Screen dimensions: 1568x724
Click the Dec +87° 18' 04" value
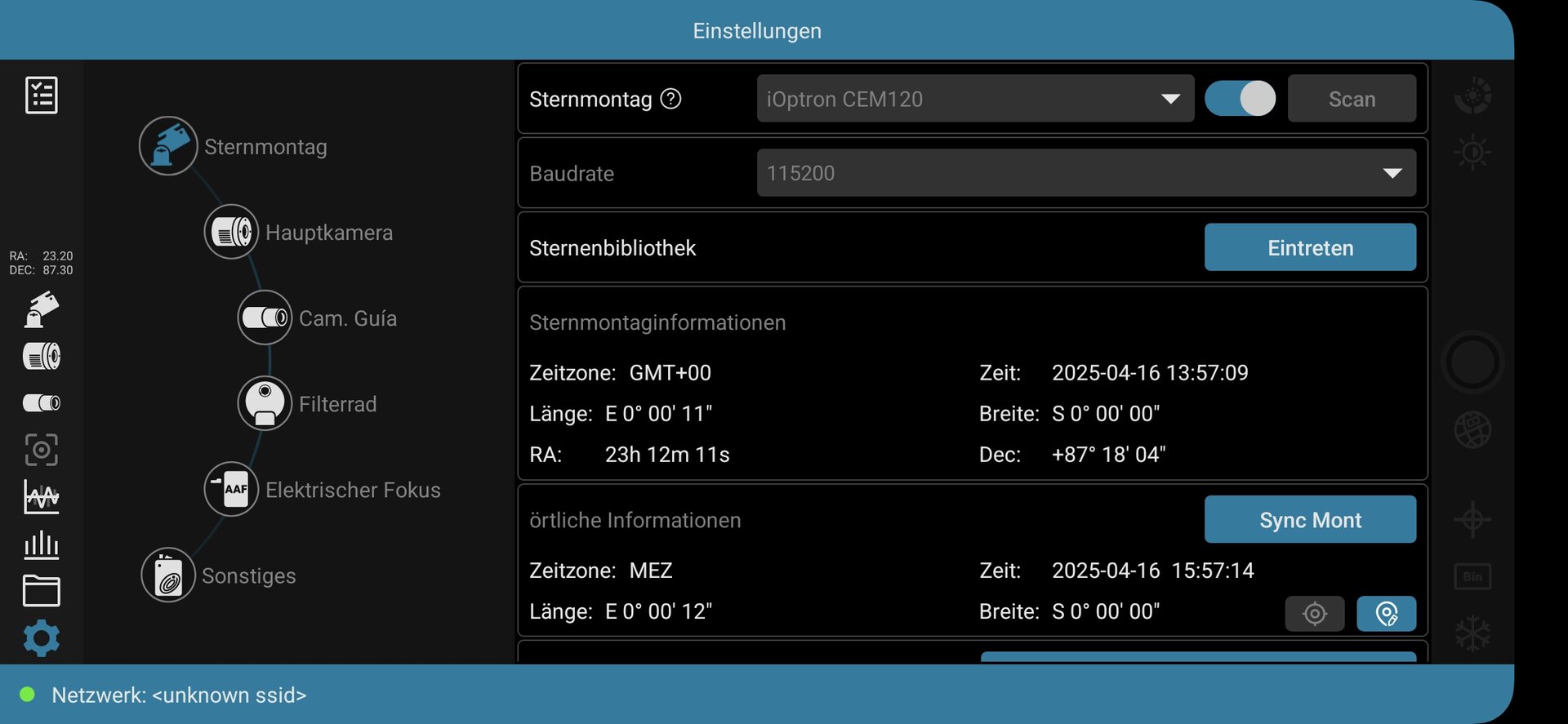1108,455
